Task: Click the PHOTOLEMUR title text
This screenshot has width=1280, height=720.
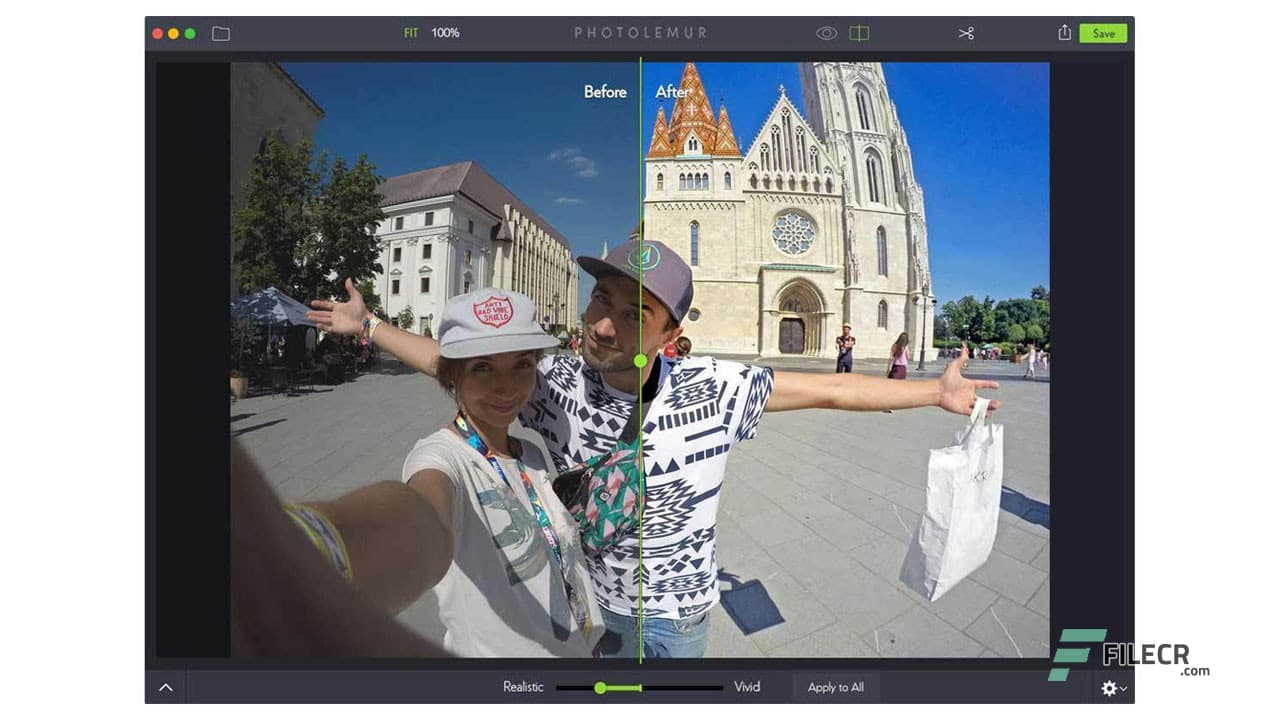Action: 641,32
